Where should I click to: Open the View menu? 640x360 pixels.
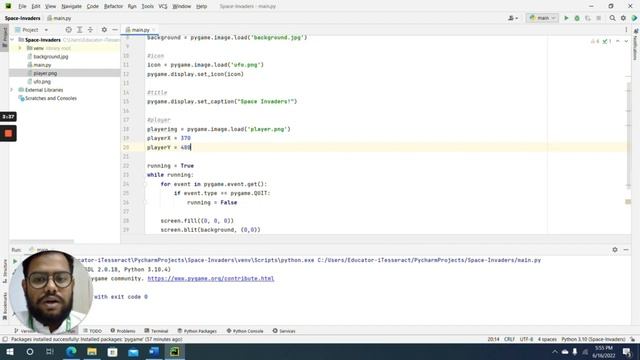point(50,6)
